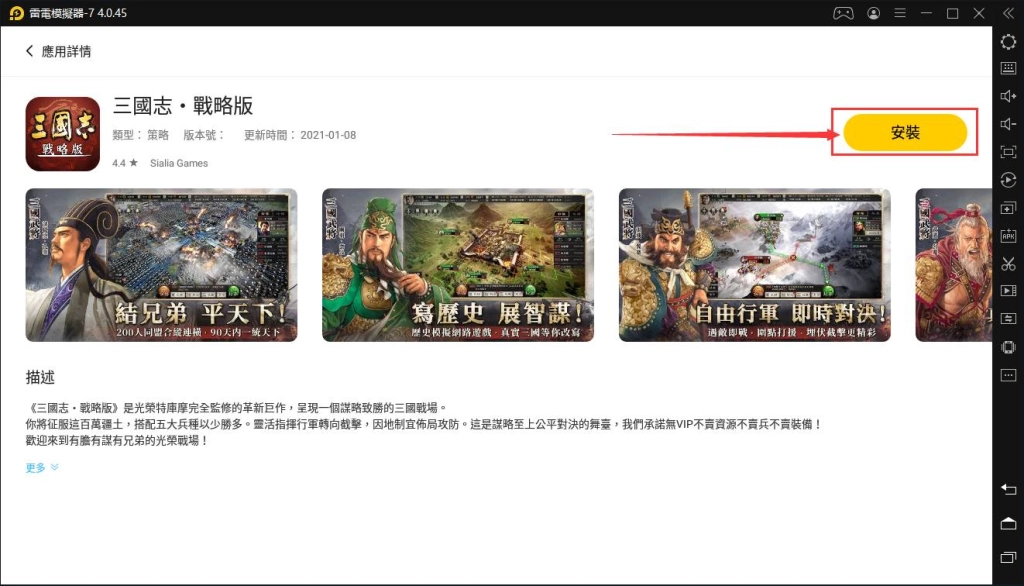The image size is (1024, 586).
Task: Click the LDPlayer logo in title bar
Action: click(x=16, y=13)
